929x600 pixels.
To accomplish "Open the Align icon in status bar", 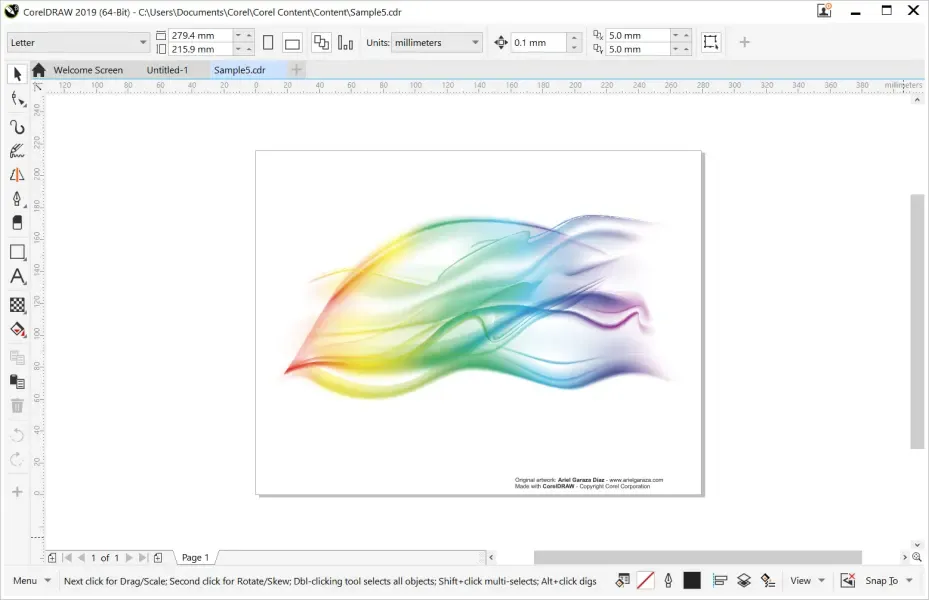I will (720, 580).
